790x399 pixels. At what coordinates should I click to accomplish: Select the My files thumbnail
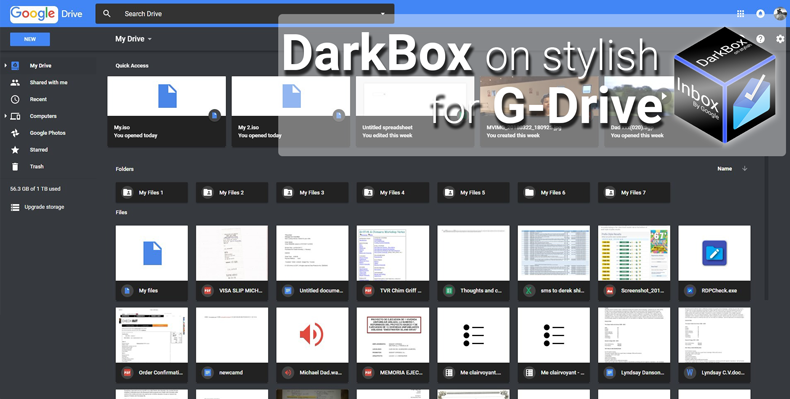click(152, 253)
